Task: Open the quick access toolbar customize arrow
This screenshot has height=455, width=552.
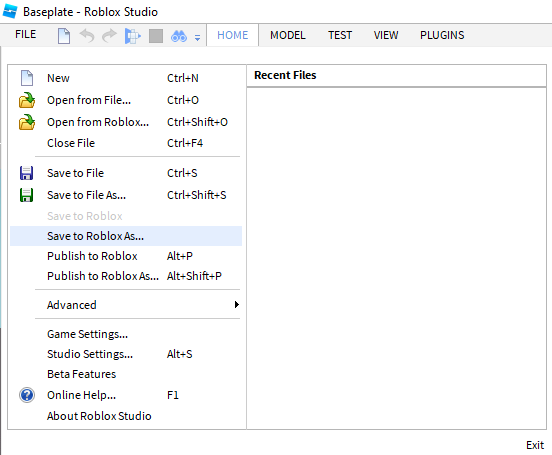Action: tap(197, 37)
